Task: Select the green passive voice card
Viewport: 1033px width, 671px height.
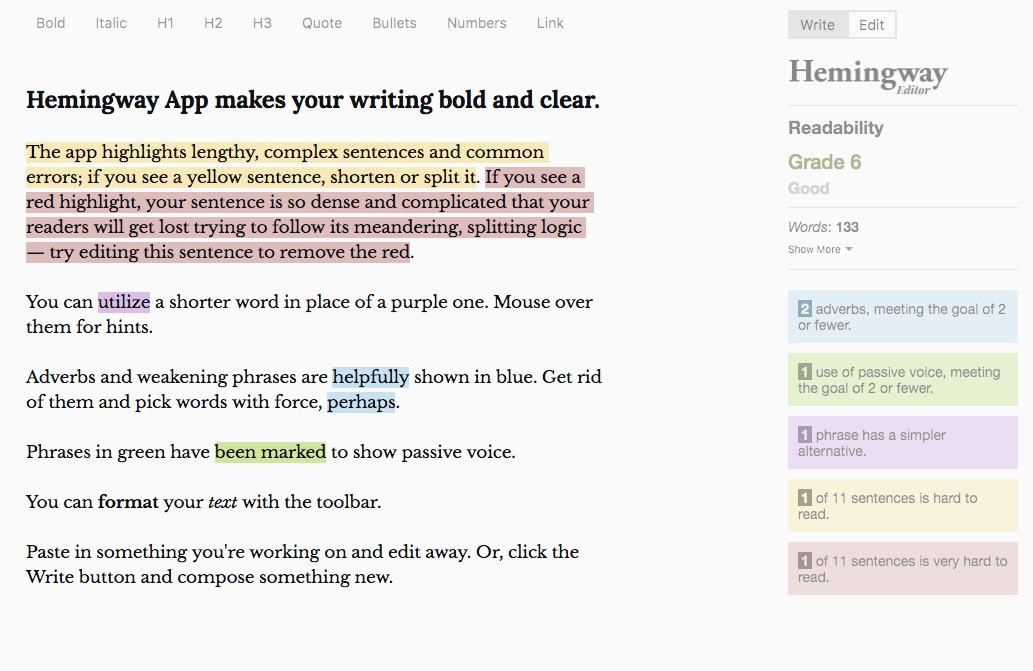Action: tap(903, 380)
